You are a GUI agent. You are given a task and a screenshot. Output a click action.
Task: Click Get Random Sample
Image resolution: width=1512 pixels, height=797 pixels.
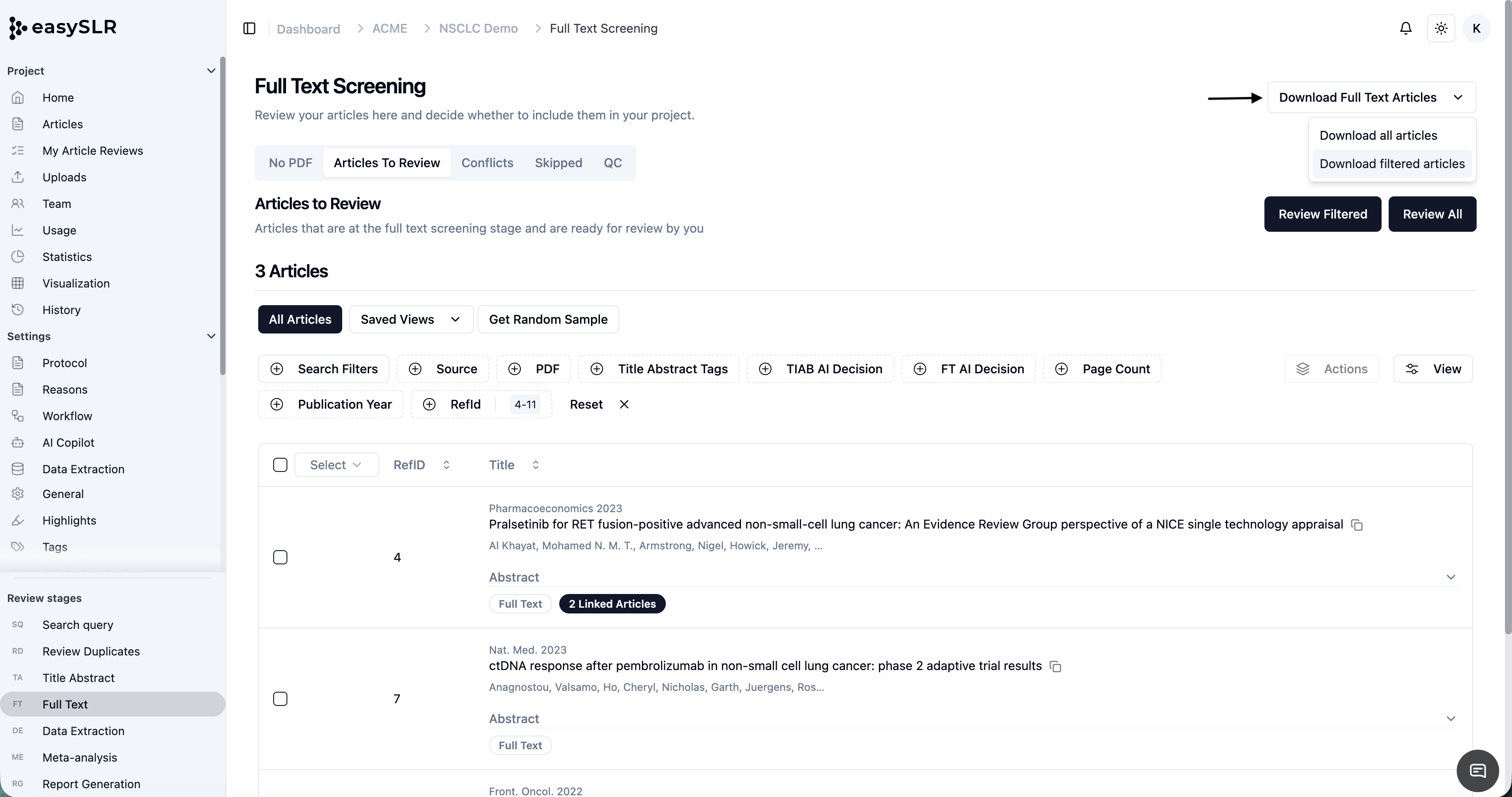pos(548,319)
